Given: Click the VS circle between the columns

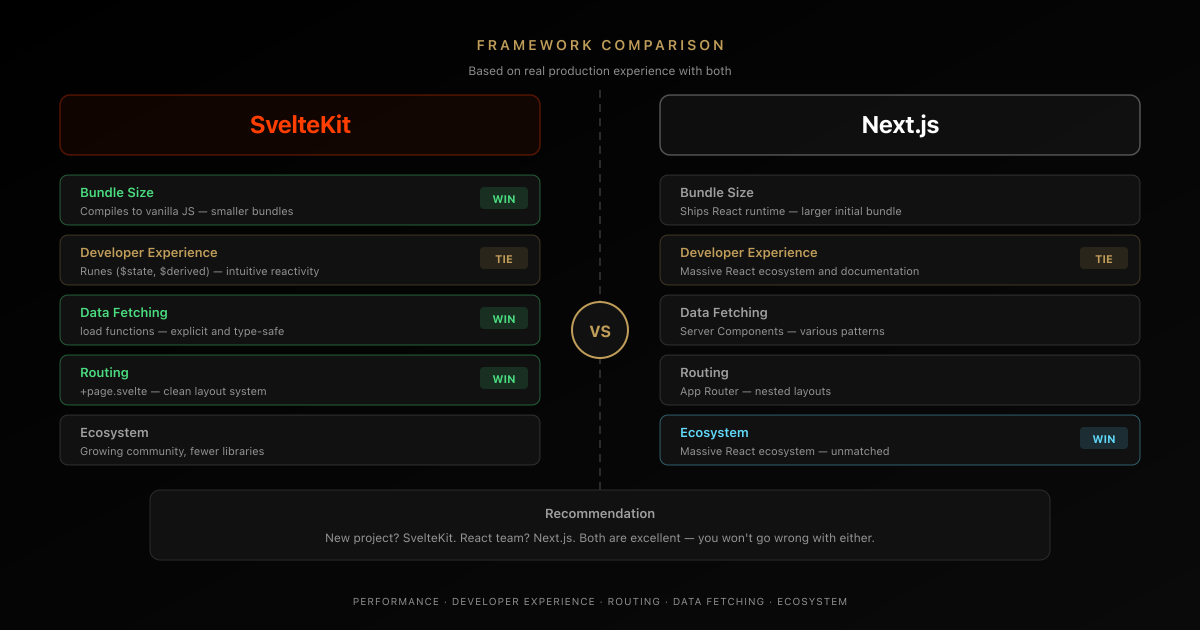Looking at the screenshot, I should click(x=600, y=330).
